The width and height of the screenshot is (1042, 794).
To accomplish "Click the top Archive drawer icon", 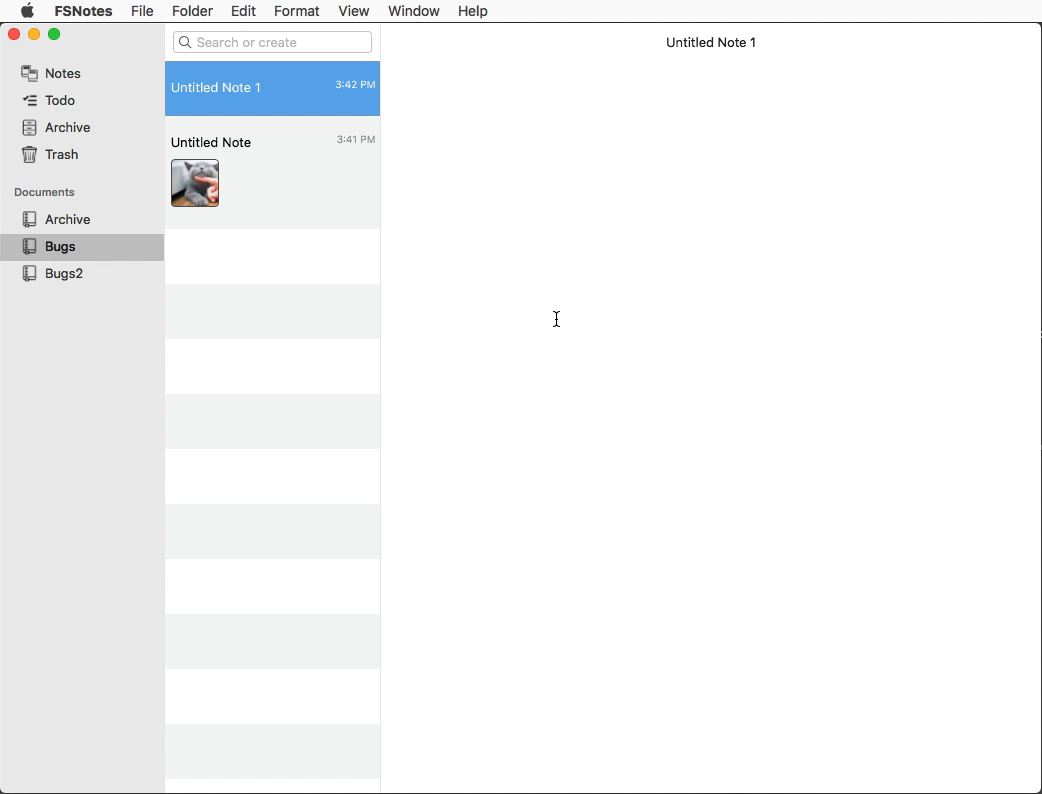I will [29, 128].
